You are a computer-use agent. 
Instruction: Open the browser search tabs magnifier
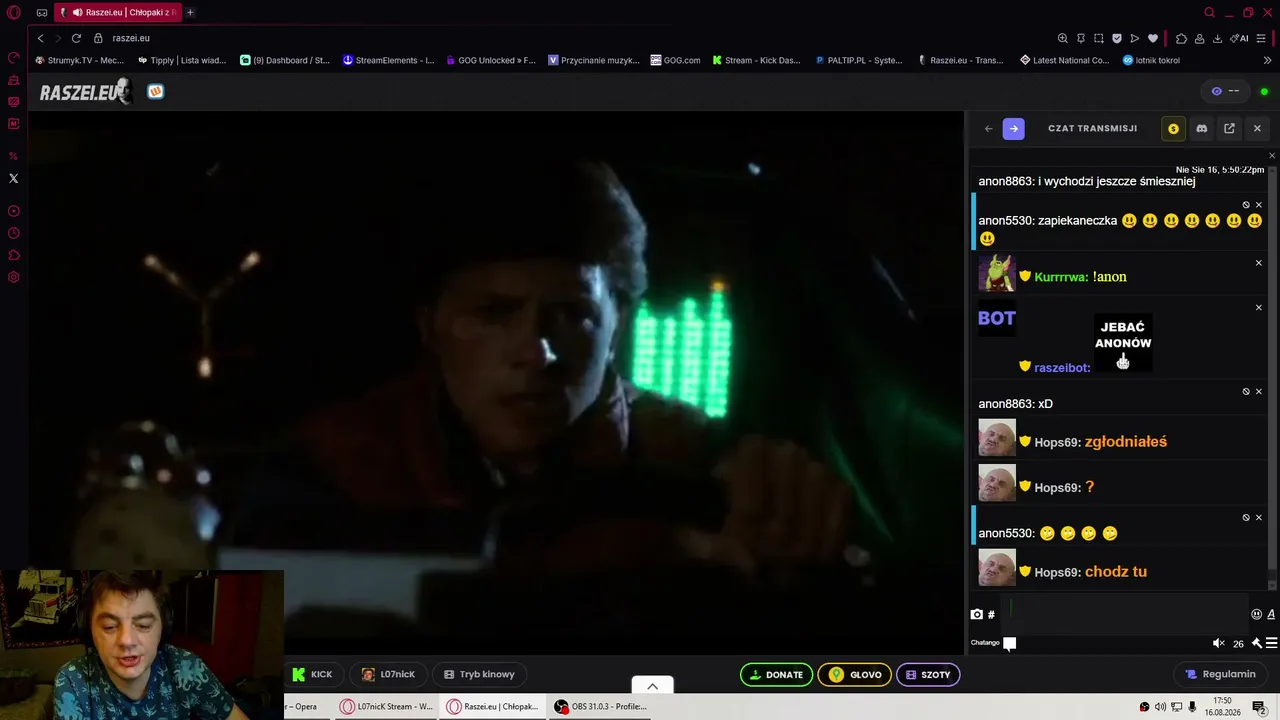click(1209, 13)
